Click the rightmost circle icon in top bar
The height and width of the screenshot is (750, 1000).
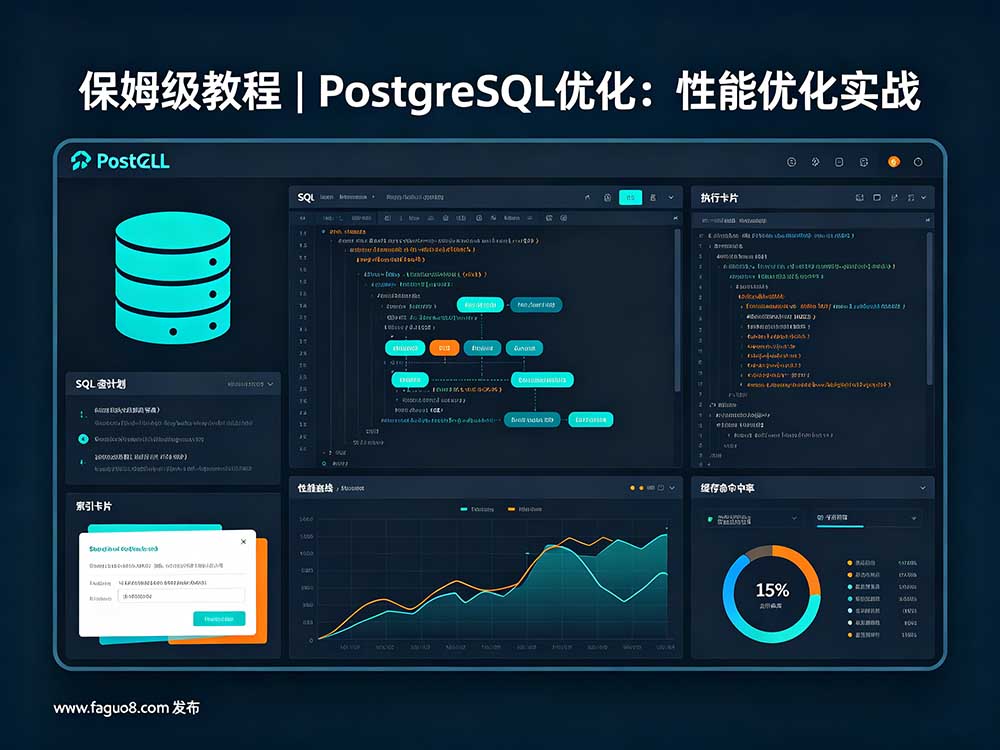918,162
